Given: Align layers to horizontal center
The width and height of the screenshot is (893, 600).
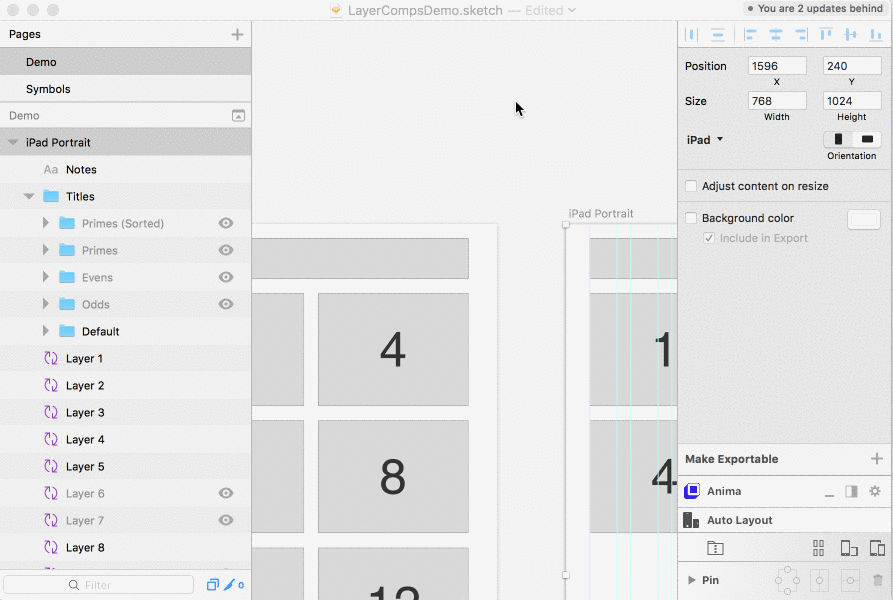Looking at the screenshot, I should pos(776,35).
